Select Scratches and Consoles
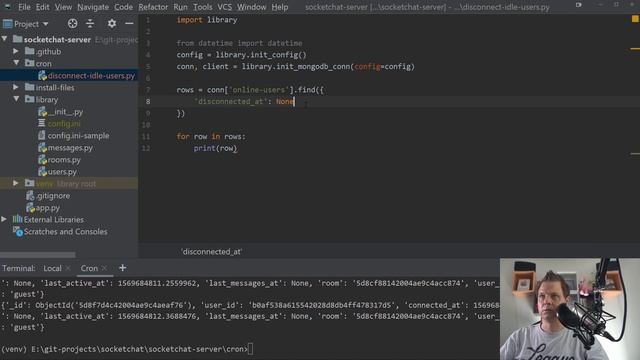The image size is (640, 360). point(65,231)
